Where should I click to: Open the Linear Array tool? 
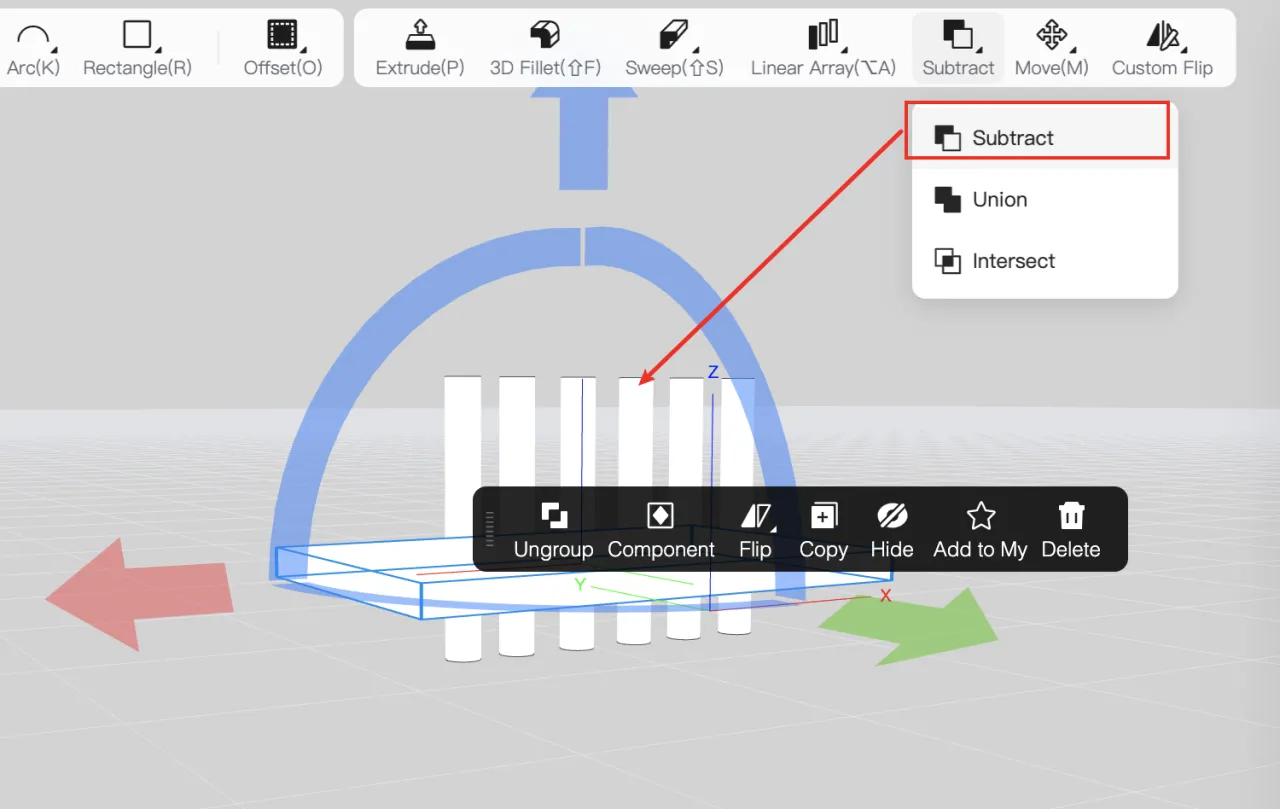[x=823, y=38]
